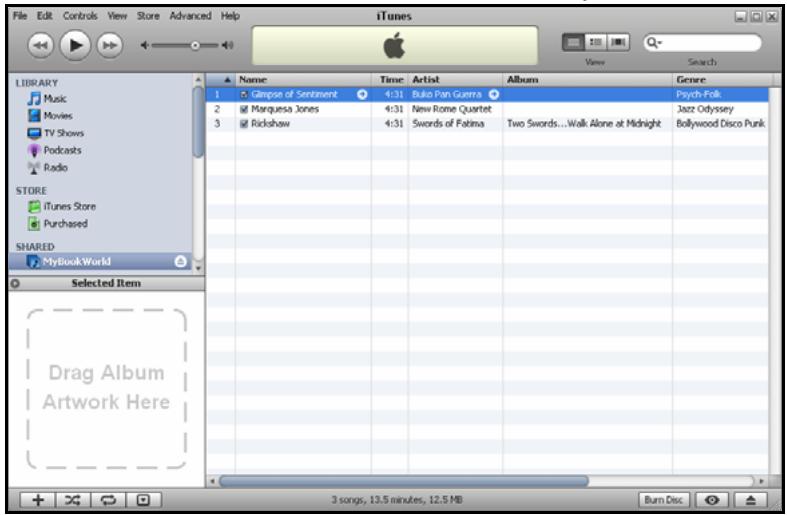Uncheck Rickshaw song checkbox
The height and width of the screenshot is (515, 787).
tap(244, 123)
